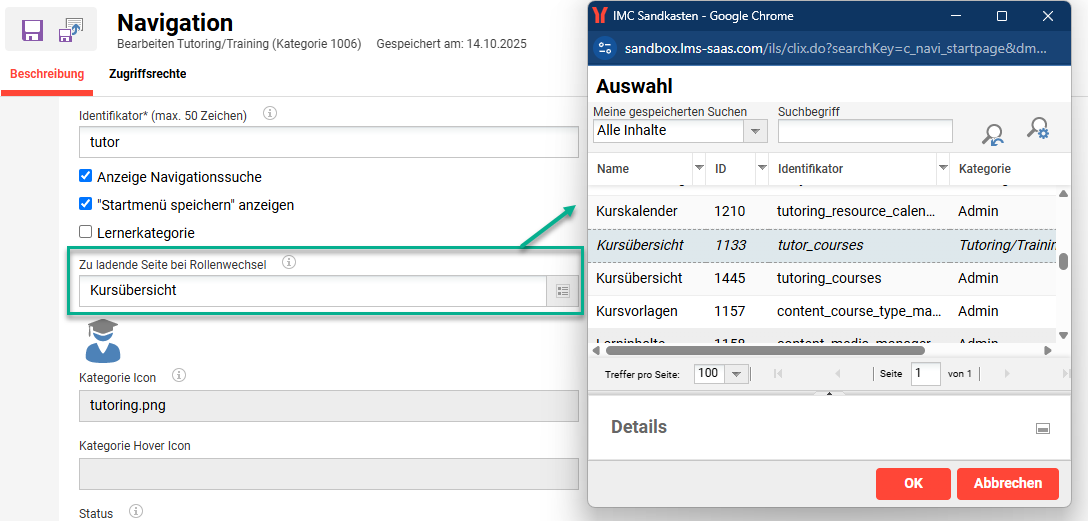
Task: Collapse the Details panel icon
Action: pyautogui.click(x=1042, y=428)
